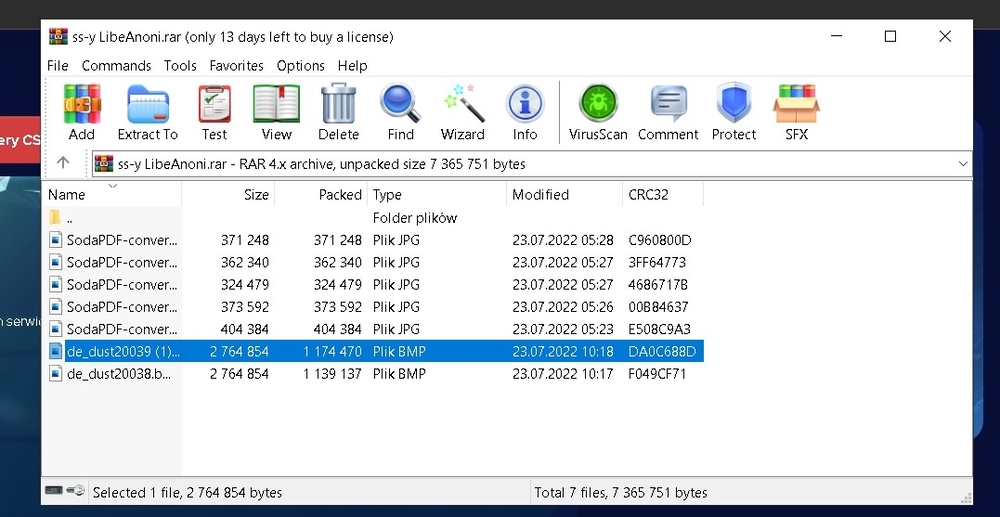
Task: Click modified date 23.07.2022 10:17
Action: click(x=562, y=374)
